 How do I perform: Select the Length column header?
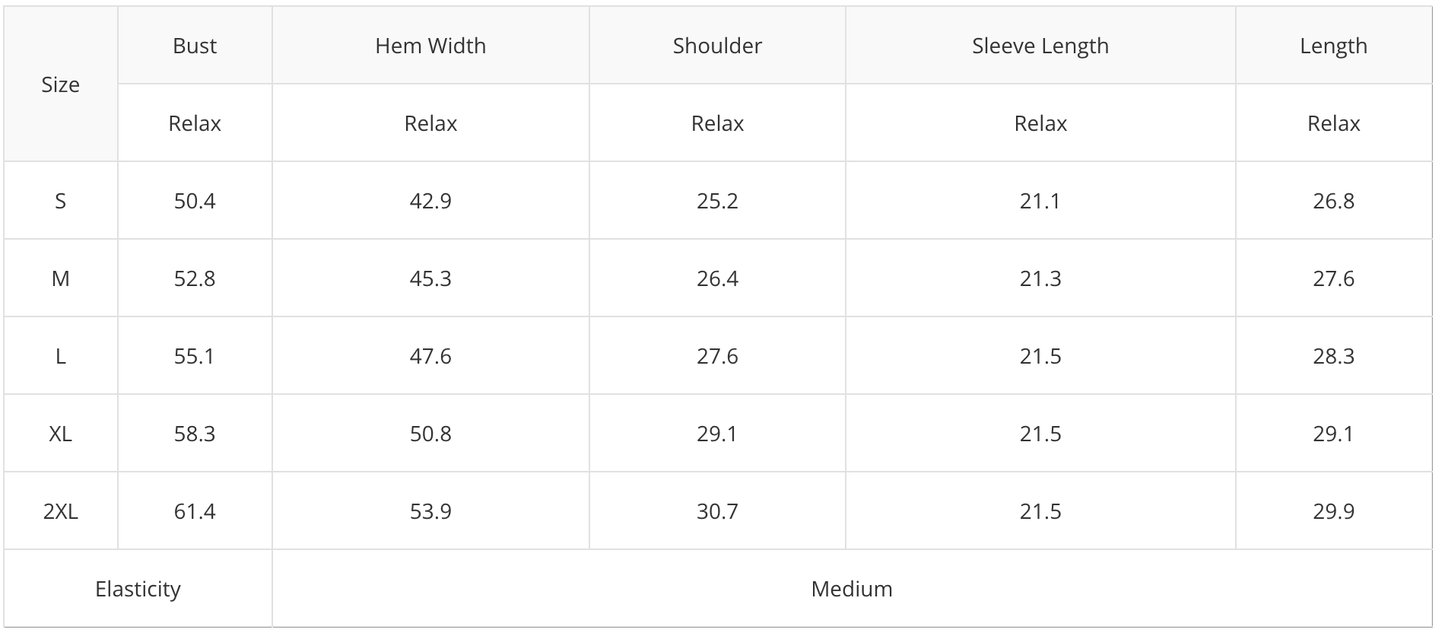tap(1333, 46)
